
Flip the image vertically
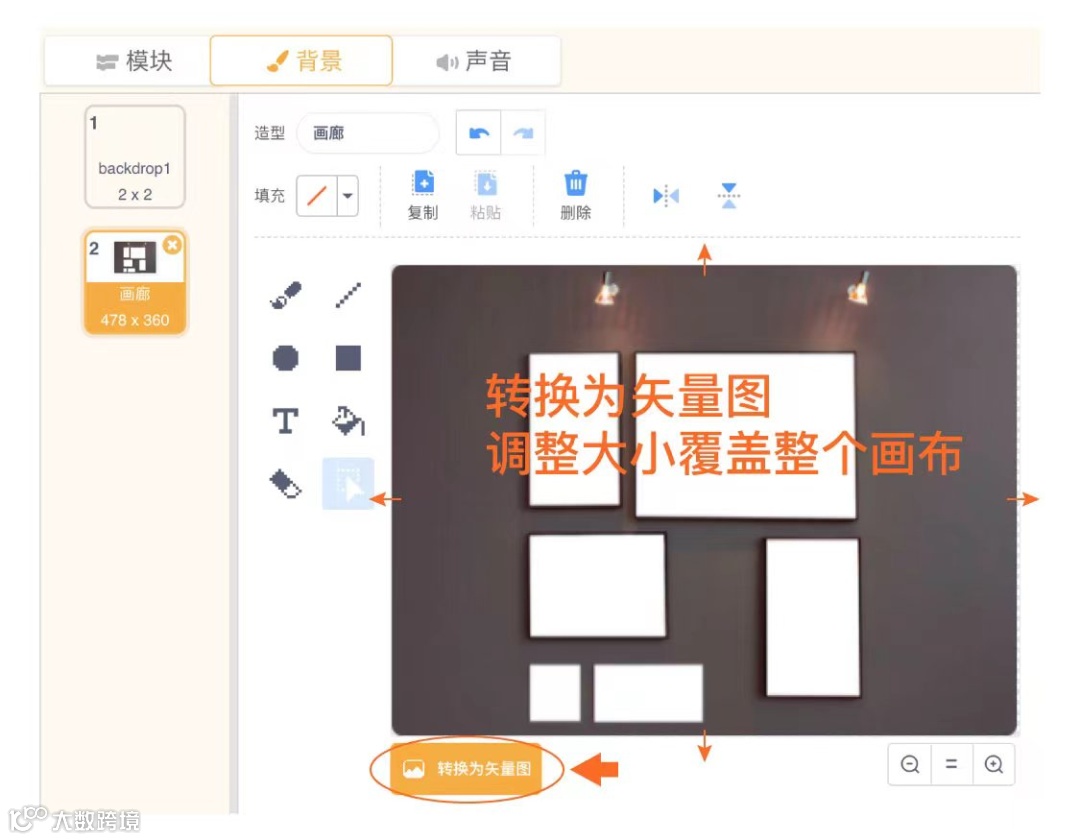[x=729, y=196]
